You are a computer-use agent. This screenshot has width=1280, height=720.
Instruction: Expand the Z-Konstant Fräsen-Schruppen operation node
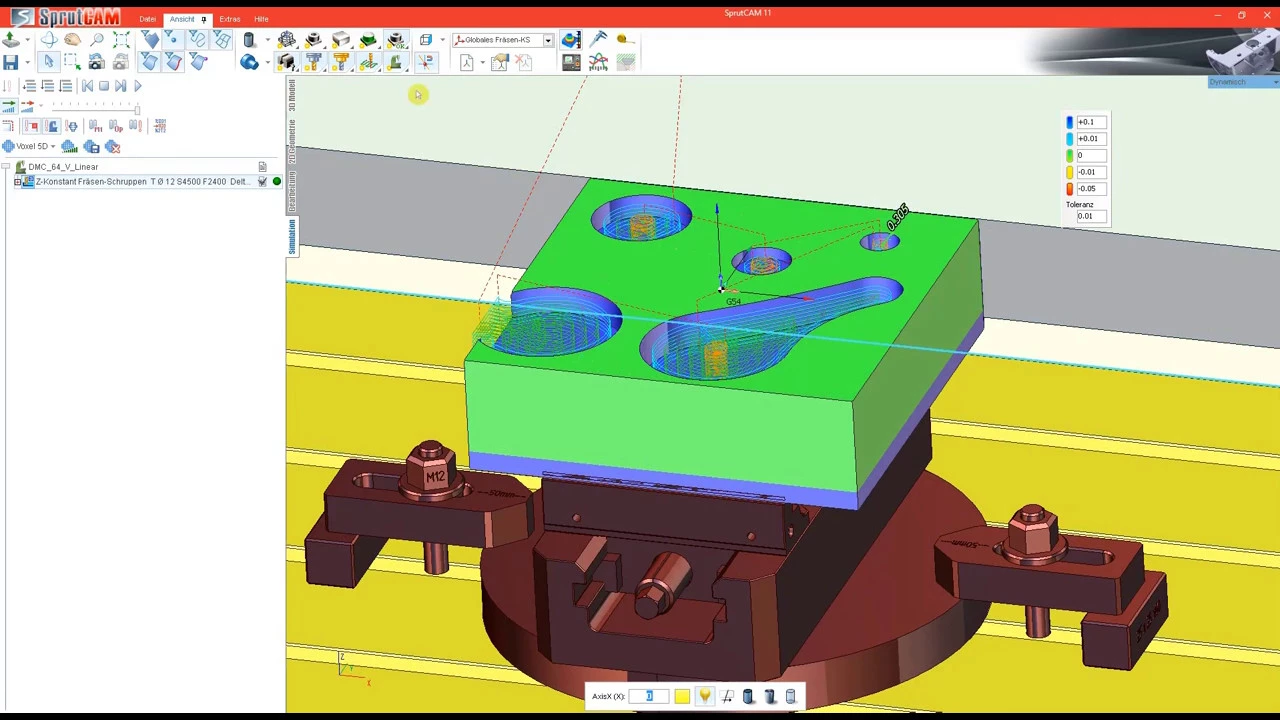(x=17, y=182)
